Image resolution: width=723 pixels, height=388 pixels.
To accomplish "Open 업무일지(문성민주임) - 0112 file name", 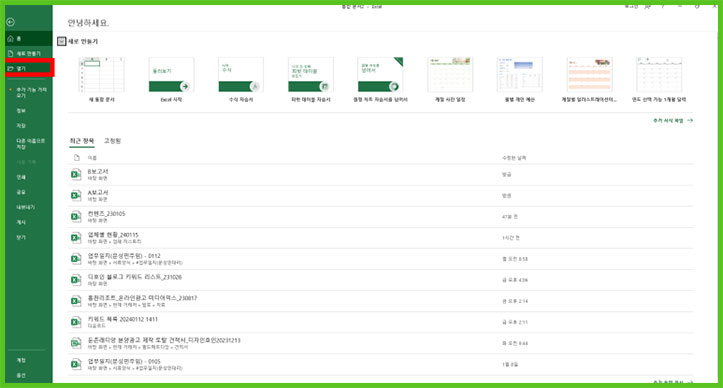I will pos(124,256).
